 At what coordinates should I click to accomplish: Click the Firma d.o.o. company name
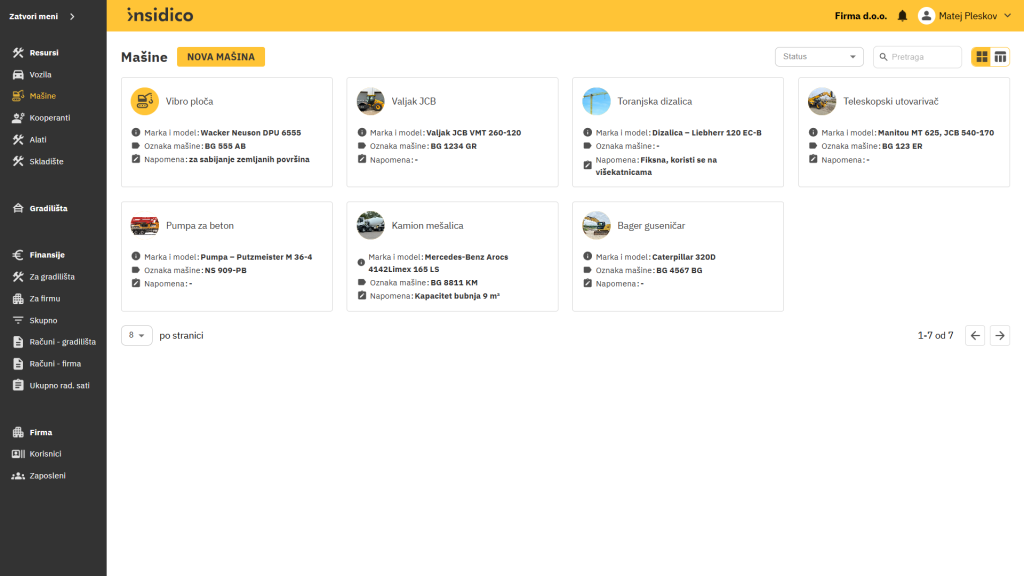click(x=861, y=16)
